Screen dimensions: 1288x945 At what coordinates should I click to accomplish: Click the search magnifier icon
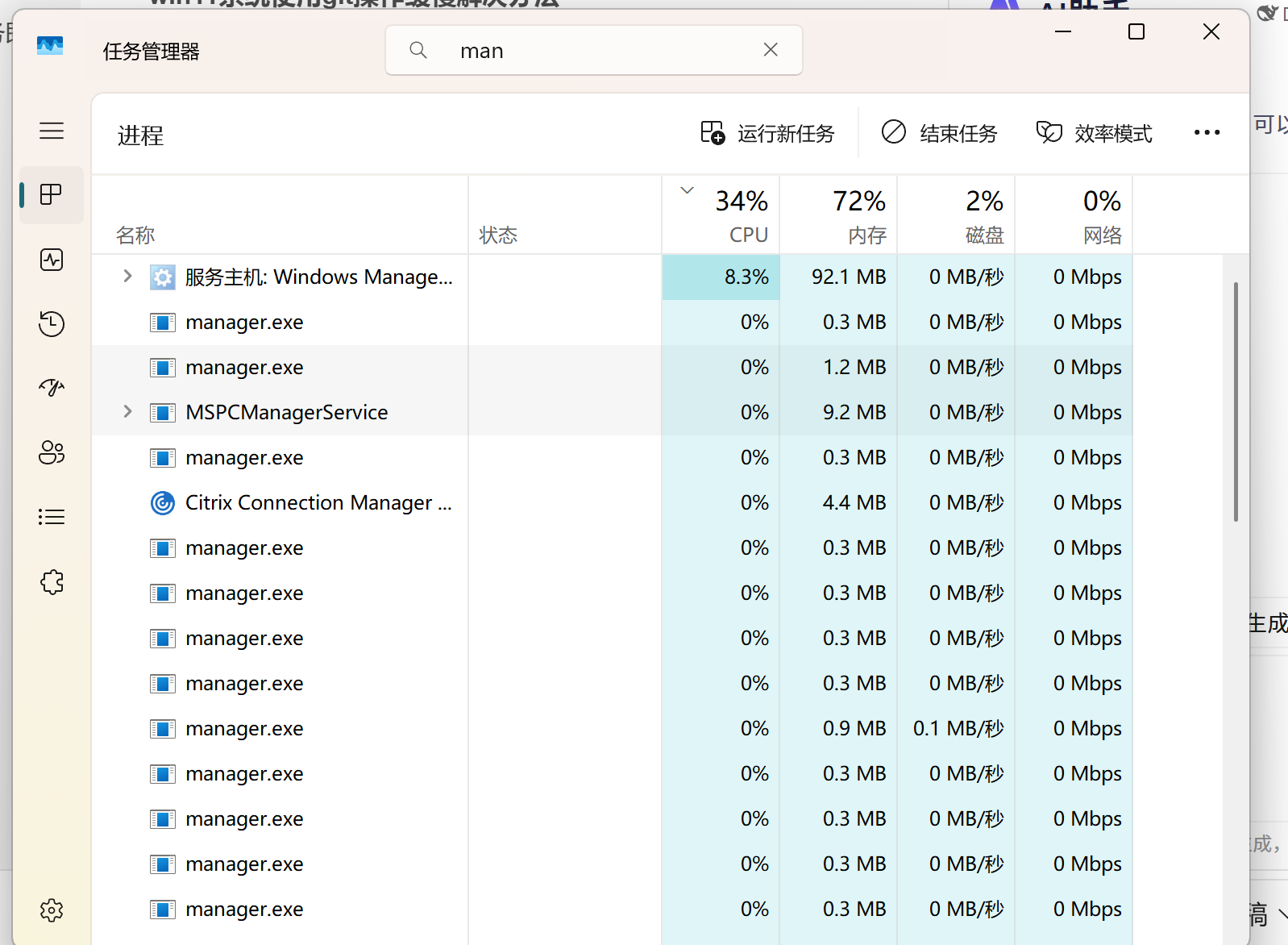coord(418,50)
